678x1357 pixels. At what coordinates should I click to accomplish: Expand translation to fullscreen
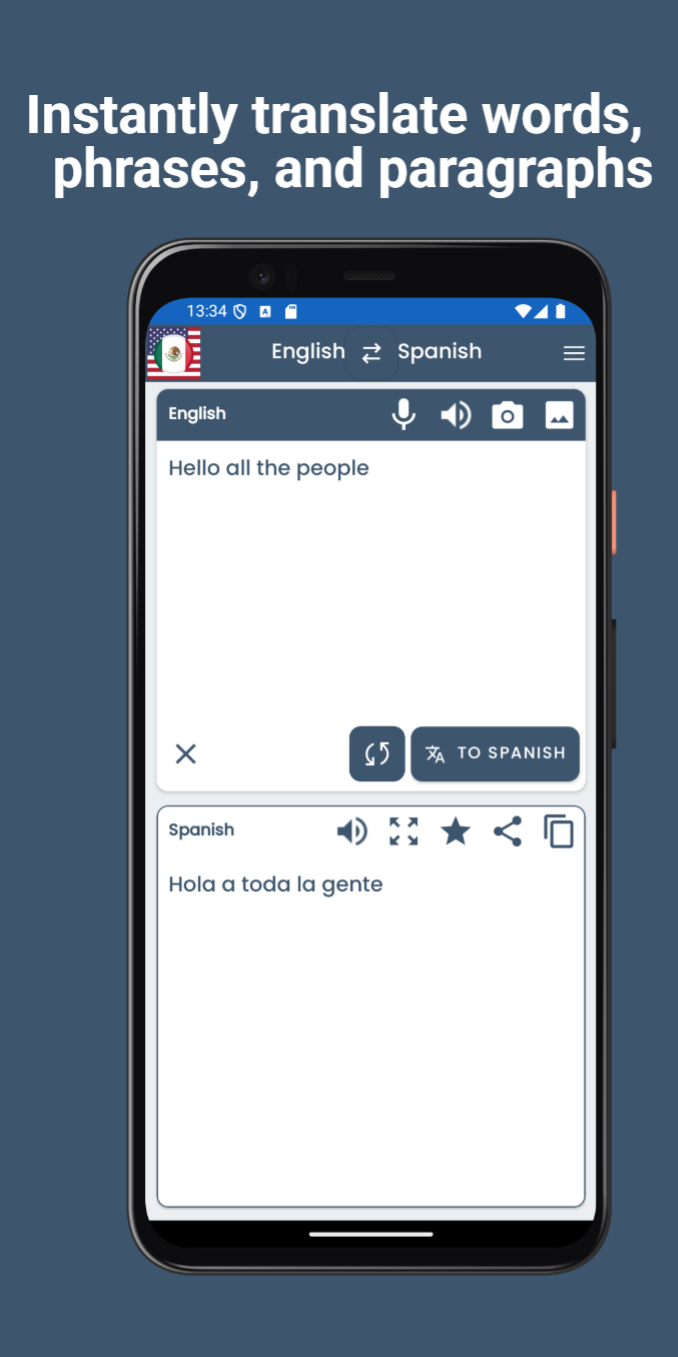click(x=404, y=831)
